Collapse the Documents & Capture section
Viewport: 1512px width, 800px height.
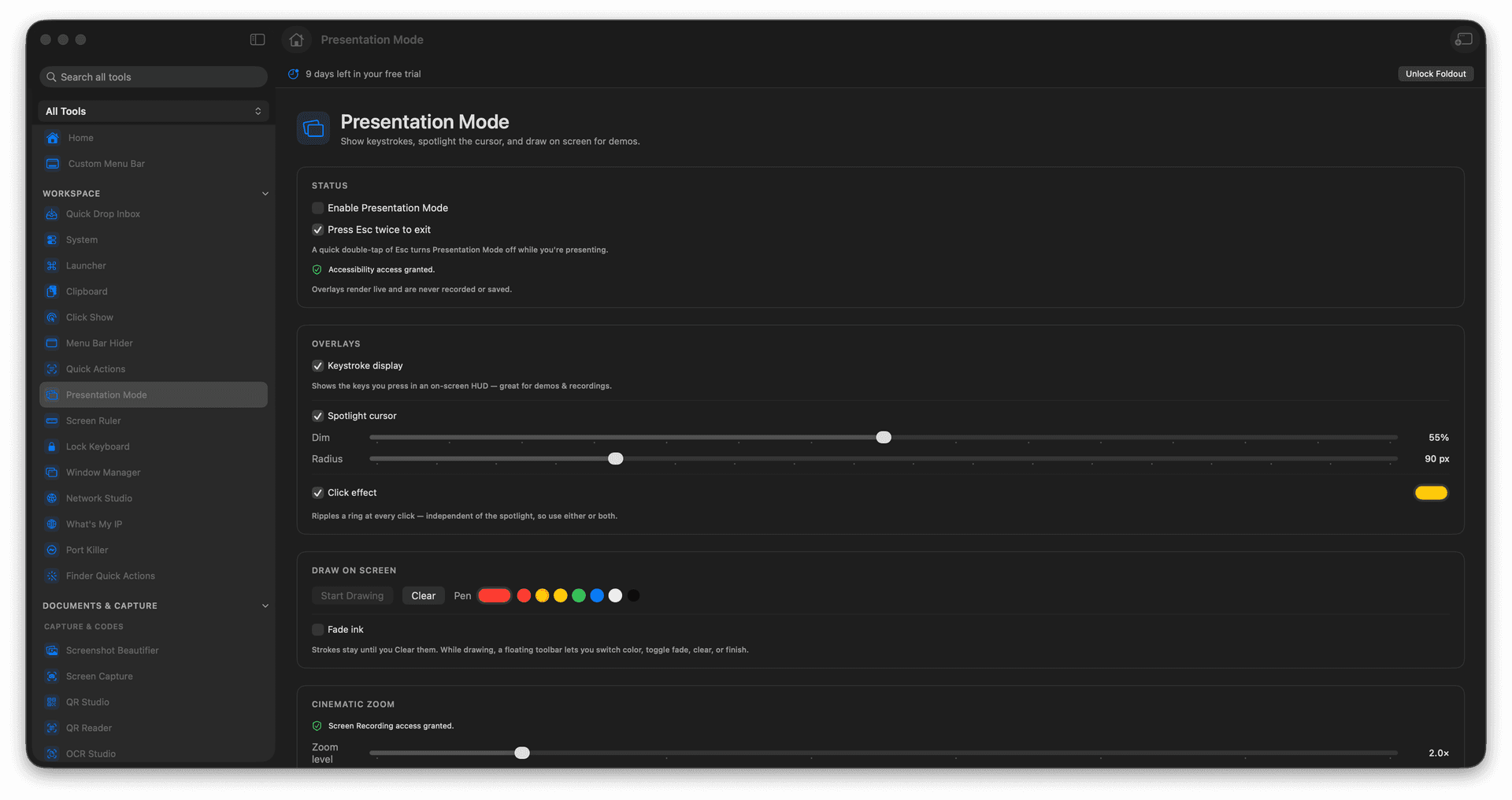point(265,606)
